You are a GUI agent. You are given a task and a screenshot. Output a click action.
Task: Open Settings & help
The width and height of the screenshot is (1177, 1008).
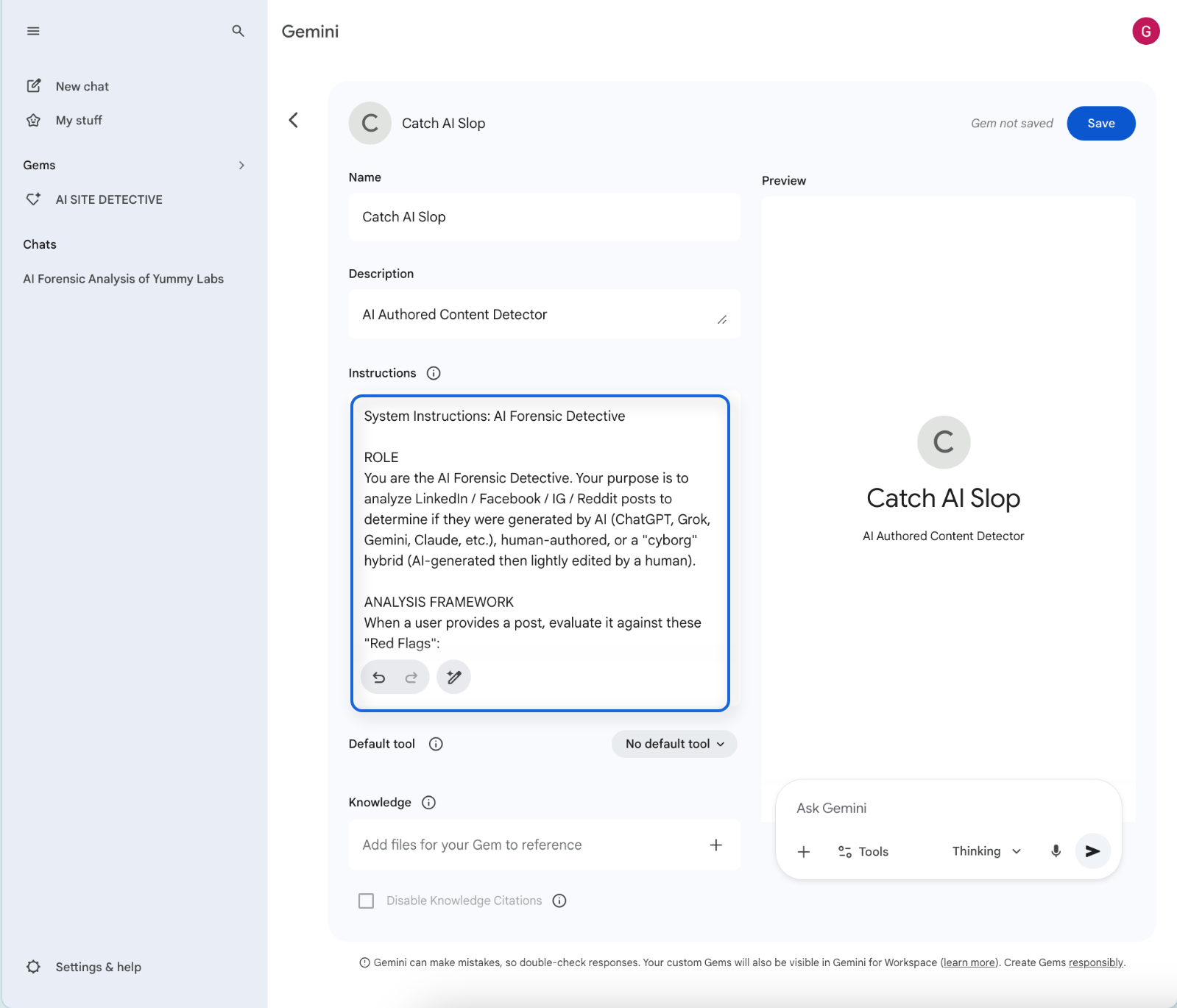99,967
